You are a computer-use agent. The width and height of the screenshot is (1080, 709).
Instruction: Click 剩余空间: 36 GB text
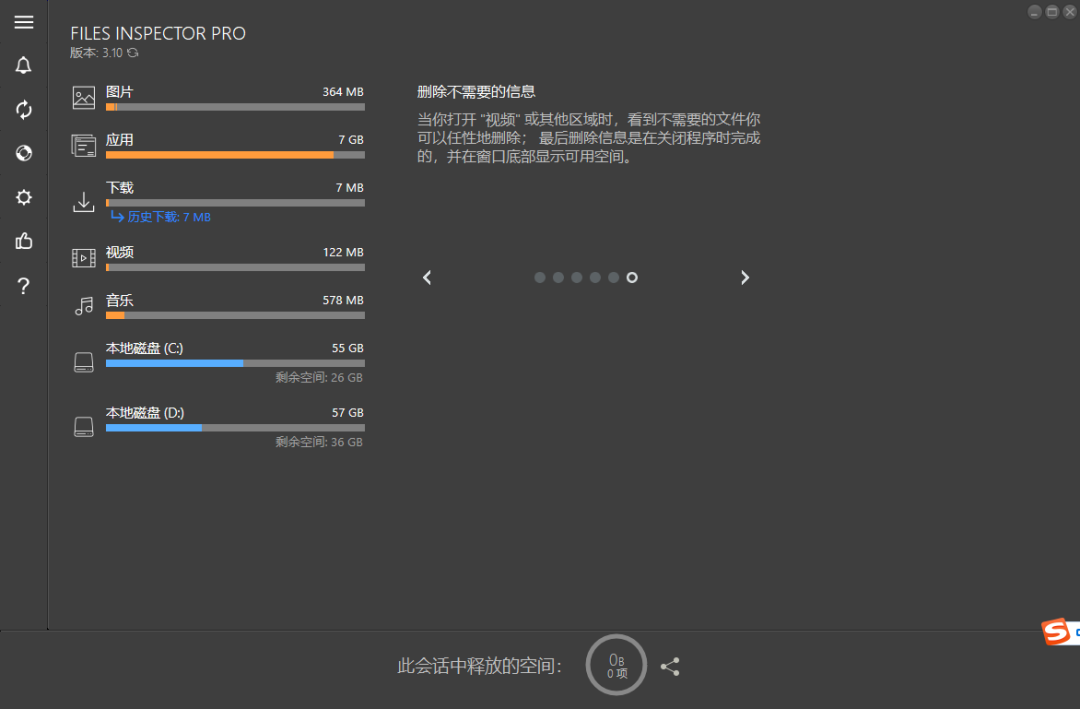319,442
